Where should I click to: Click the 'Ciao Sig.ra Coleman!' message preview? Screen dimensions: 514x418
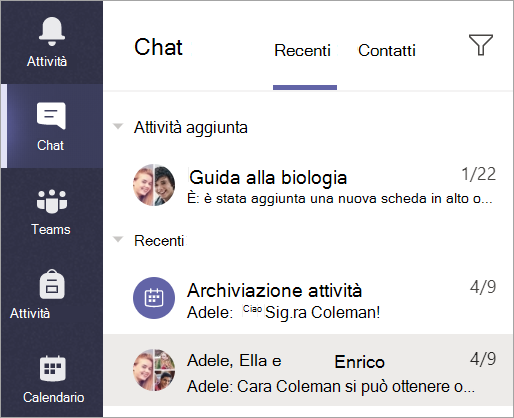pos(312,313)
